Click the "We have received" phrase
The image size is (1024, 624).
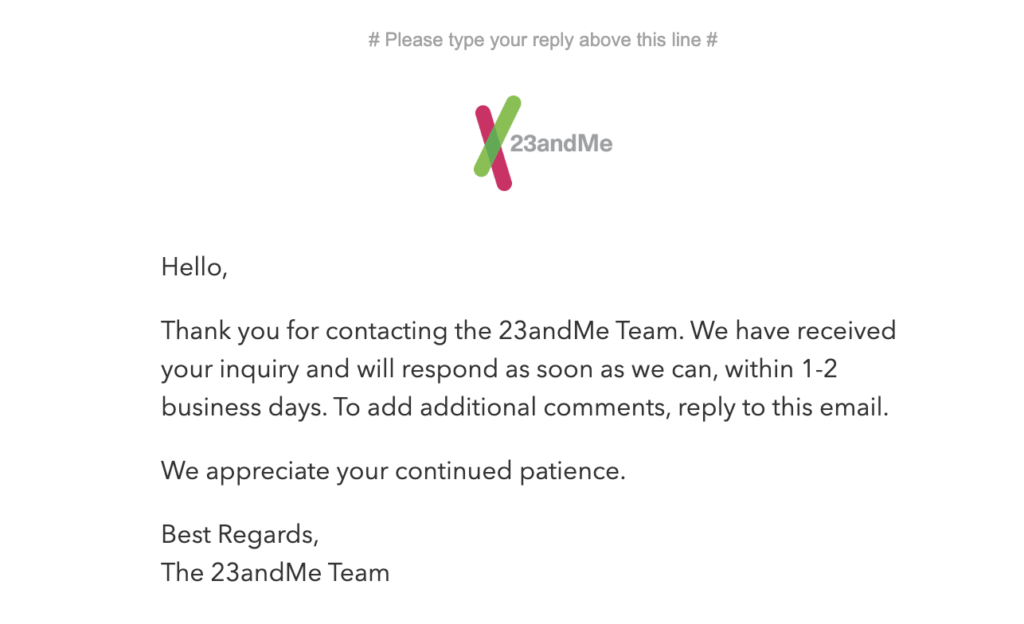[x=793, y=330]
